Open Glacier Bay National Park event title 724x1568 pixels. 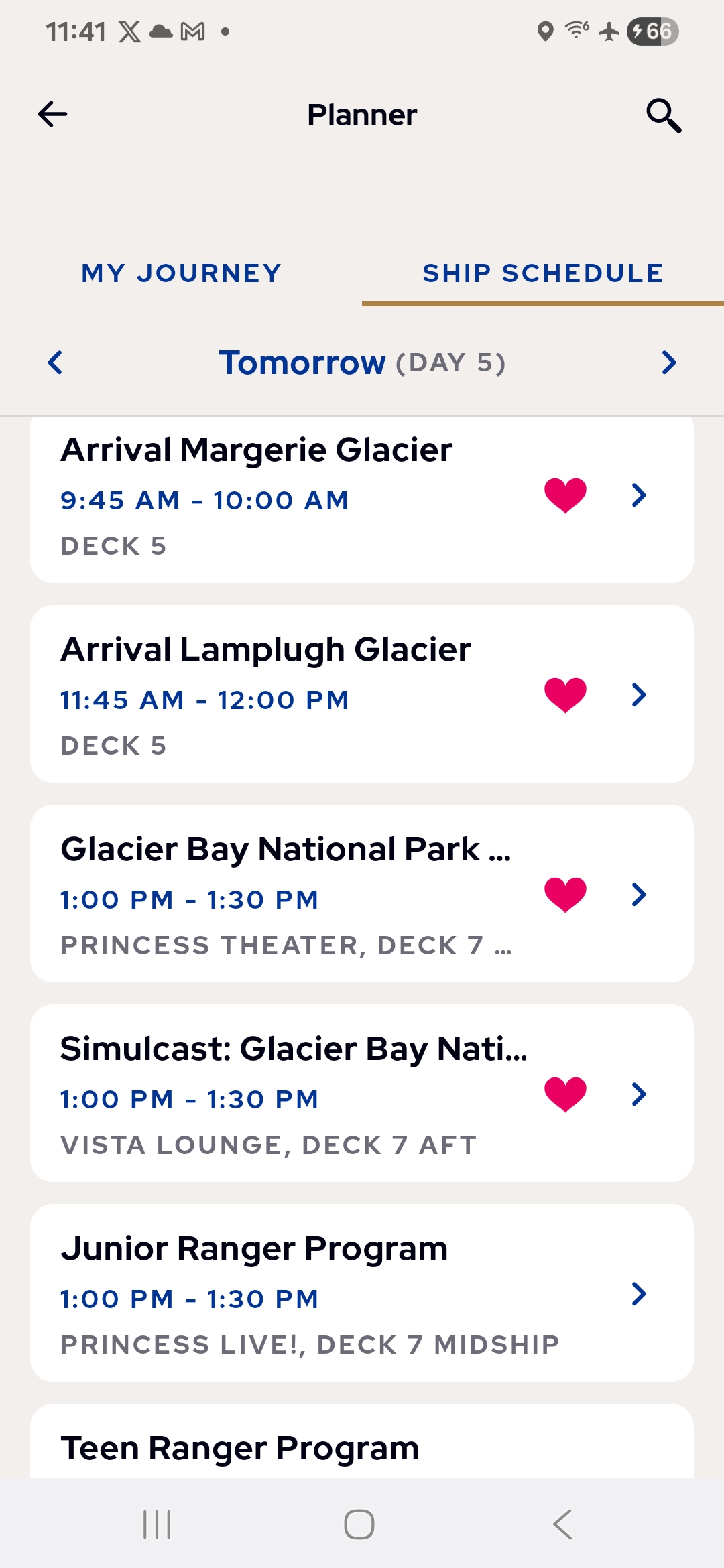tap(286, 849)
